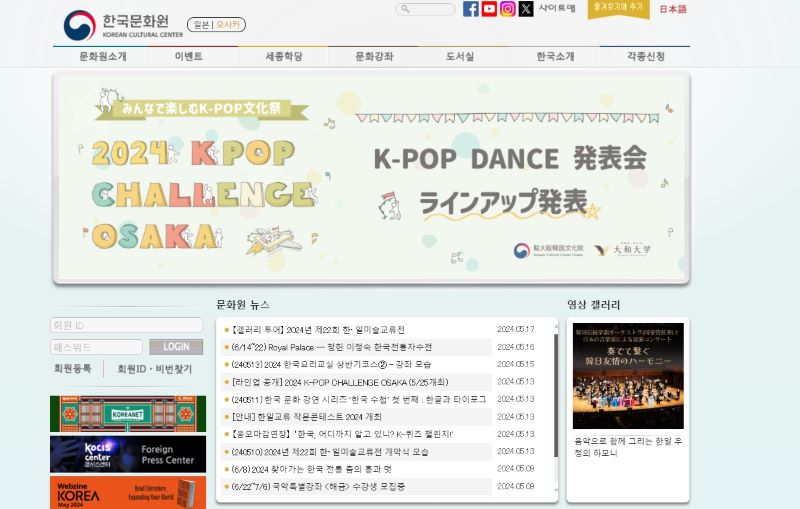
Task: Open news (240511) 한국 문화 강연 시리즈
Action: [x=359, y=399]
